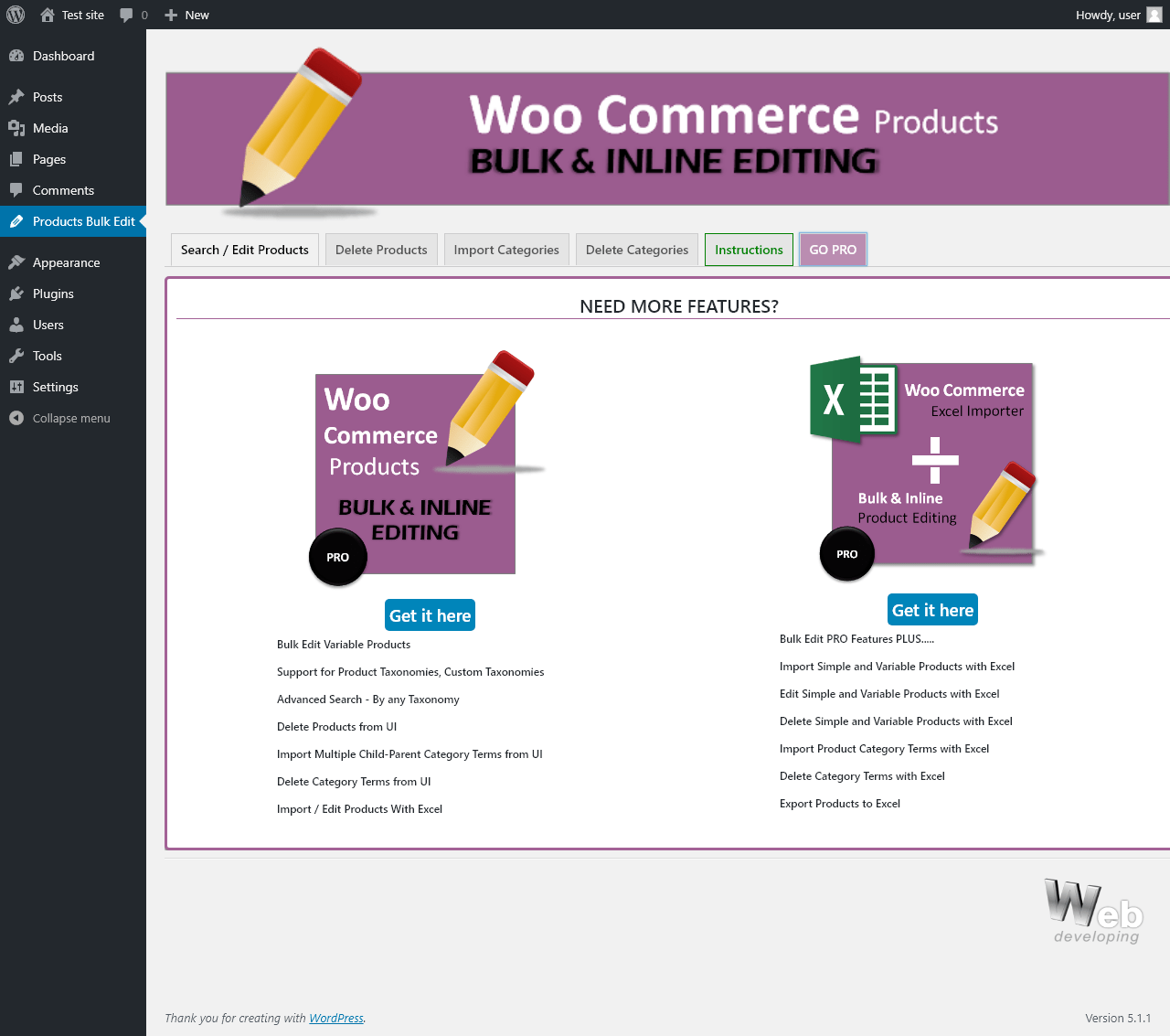Go to Posts in the sidebar
Screen dimensions: 1170x1036
(73, 97)
